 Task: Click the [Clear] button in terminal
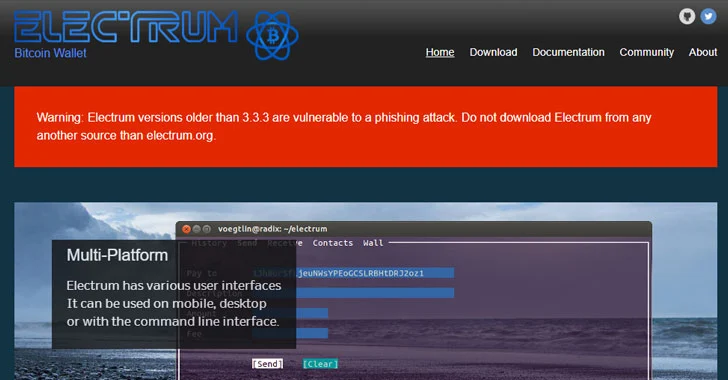coord(320,364)
